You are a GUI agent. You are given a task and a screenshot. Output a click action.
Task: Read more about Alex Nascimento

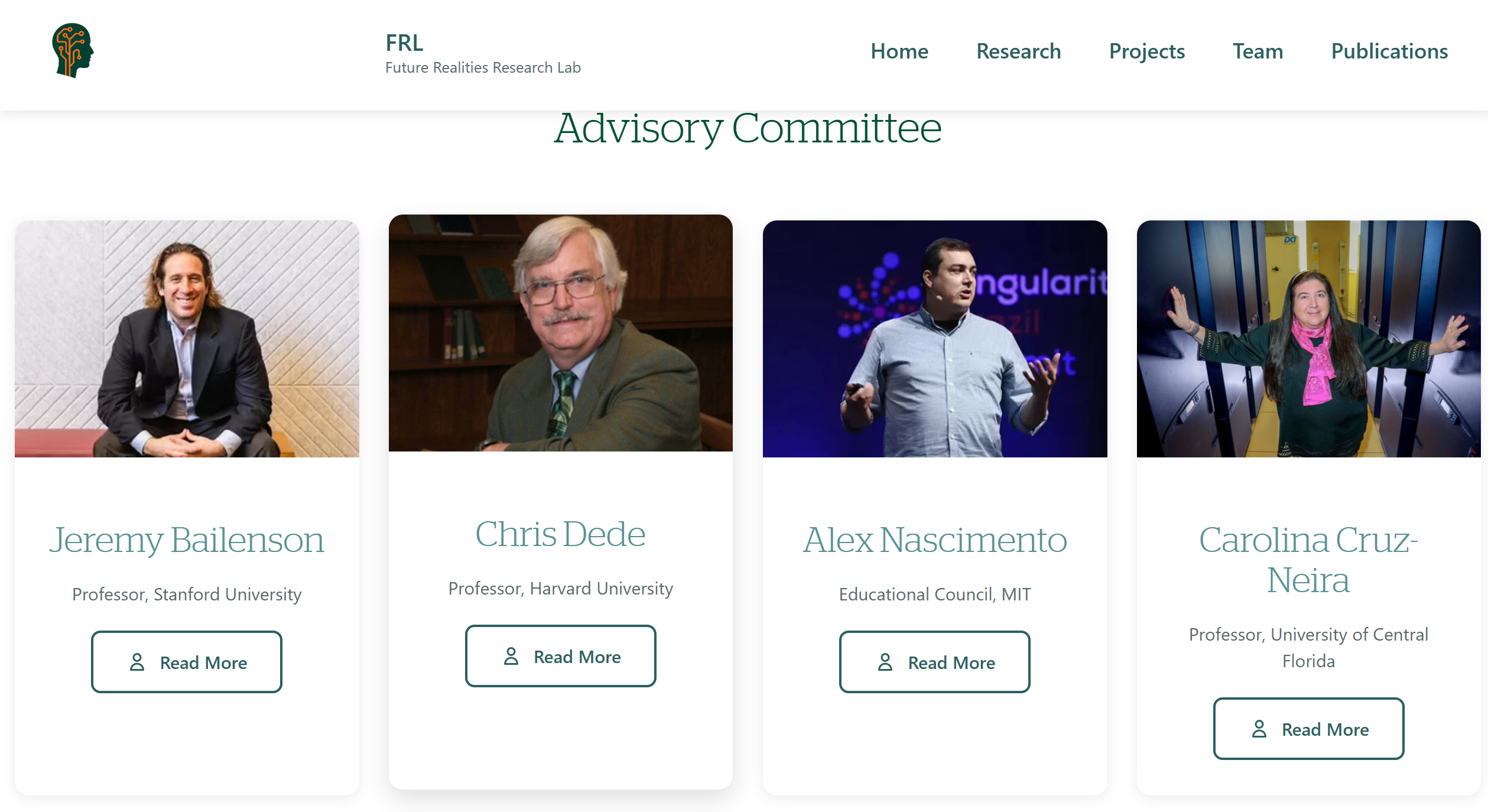coord(935,662)
